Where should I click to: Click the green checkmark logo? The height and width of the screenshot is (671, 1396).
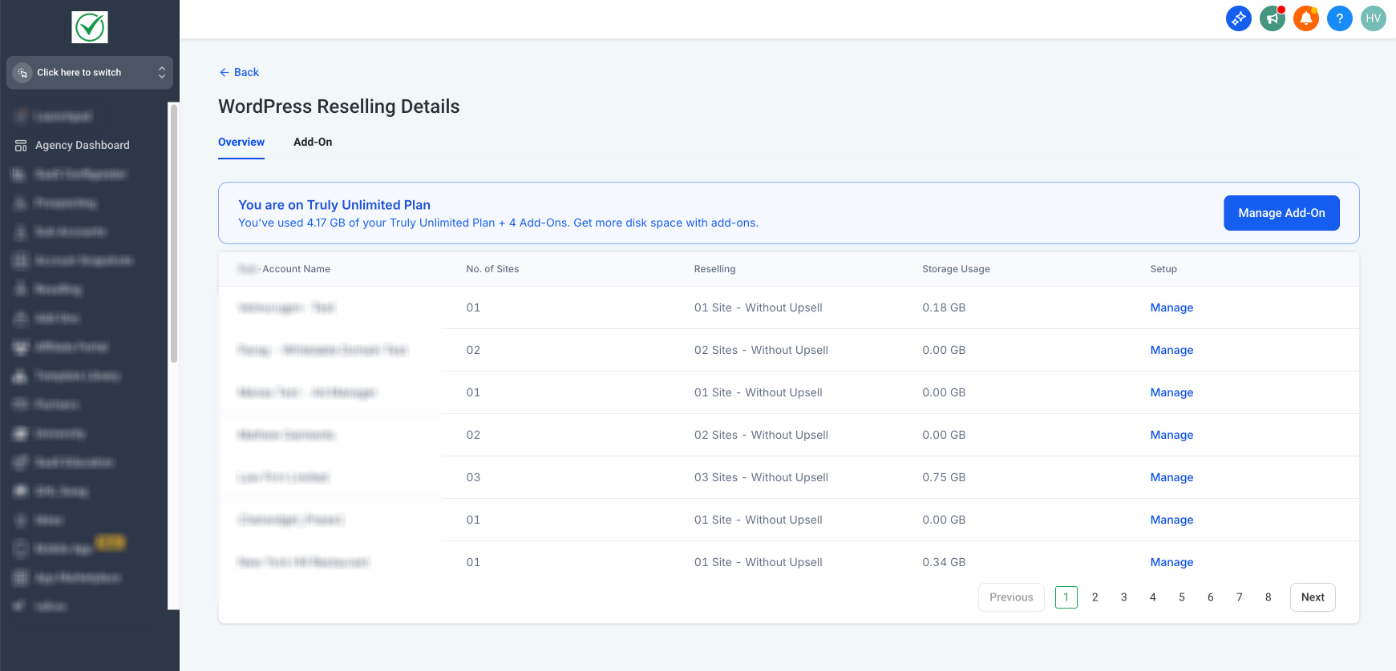coord(90,27)
